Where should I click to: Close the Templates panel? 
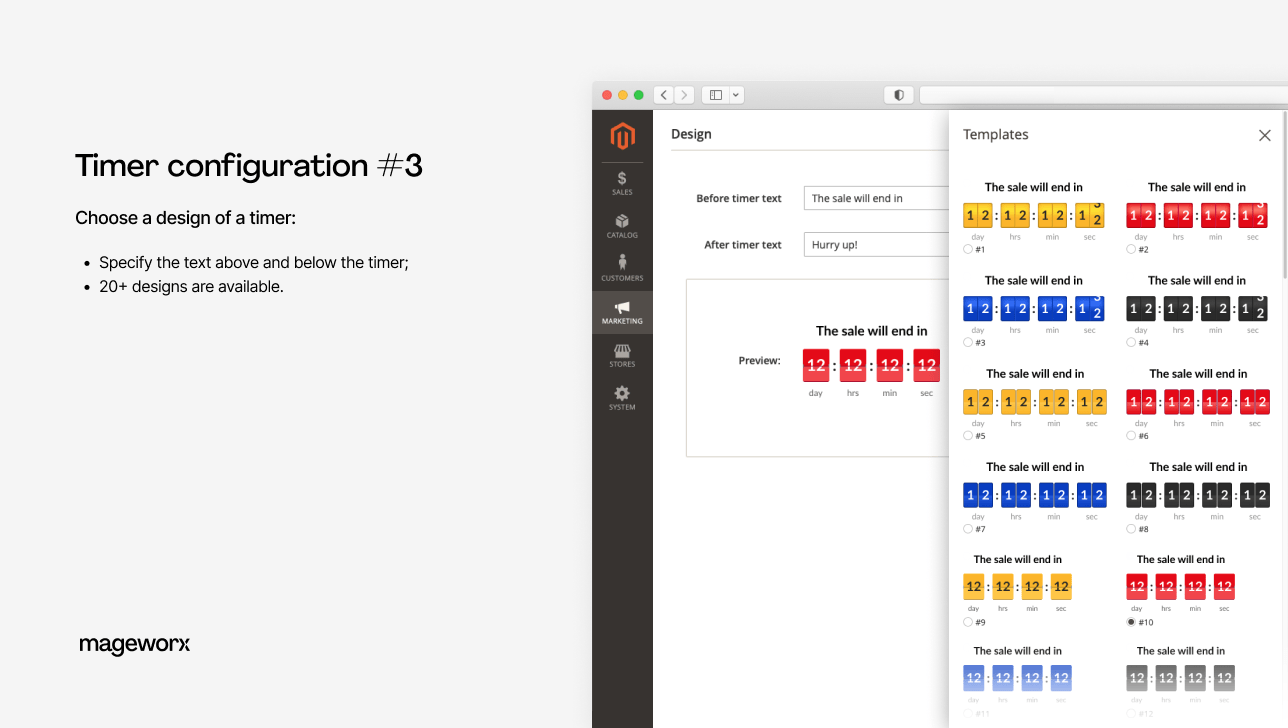coord(1264,135)
